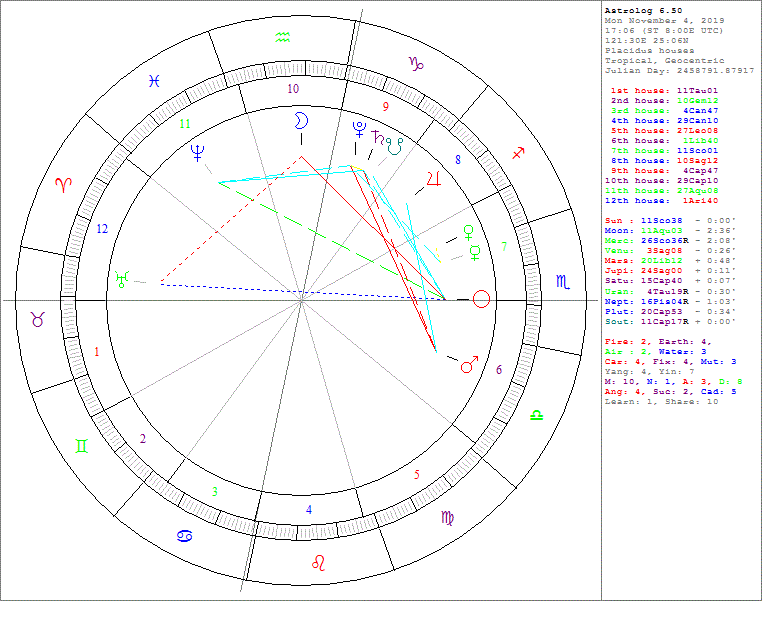Select the Moon crescent symbol
Image resolution: width=775 pixels, height=617 pixels.
pos(298,121)
